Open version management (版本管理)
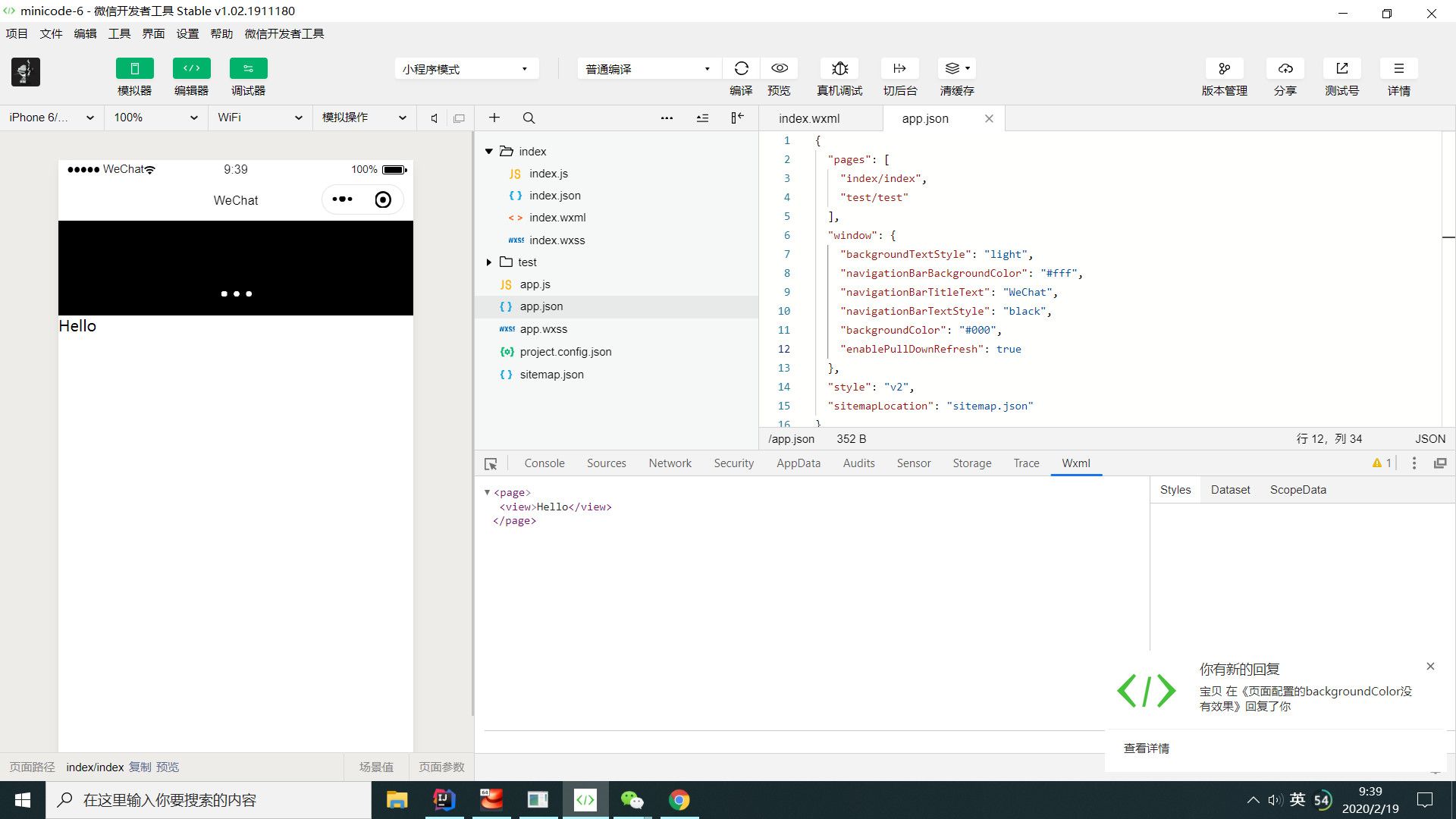 pyautogui.click(x=1224, y=68)
